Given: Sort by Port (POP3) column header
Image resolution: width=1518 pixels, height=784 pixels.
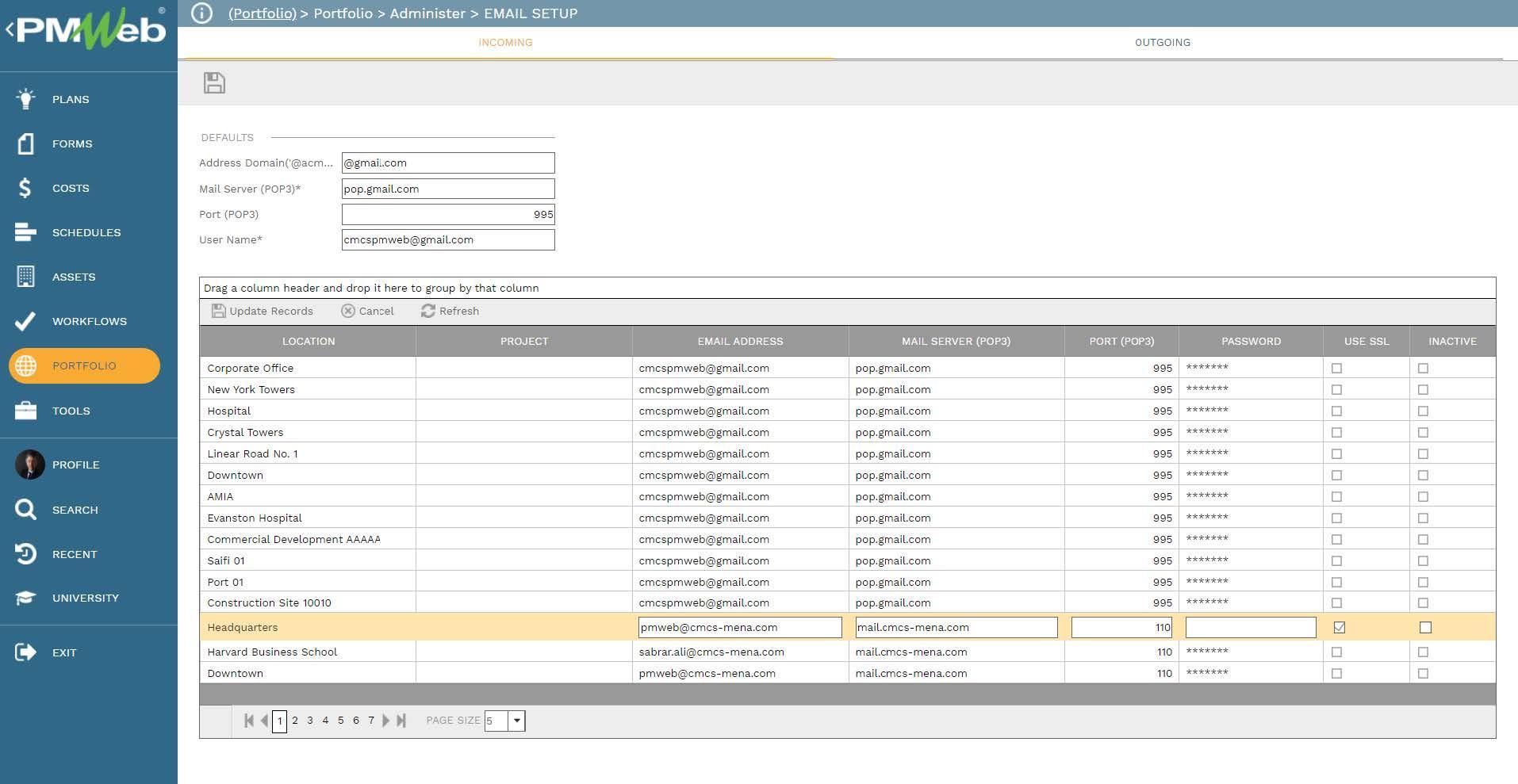Looking at the screenshot, I should (1121, 341).
